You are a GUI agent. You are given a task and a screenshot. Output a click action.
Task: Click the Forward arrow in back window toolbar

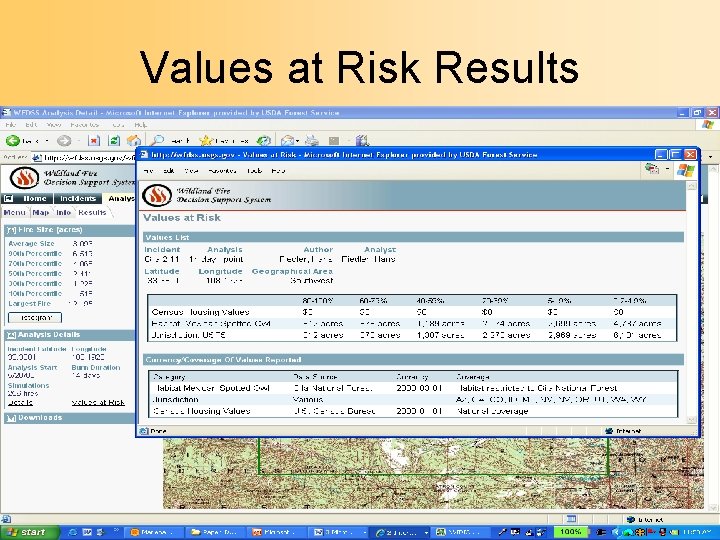click(64, 141)
